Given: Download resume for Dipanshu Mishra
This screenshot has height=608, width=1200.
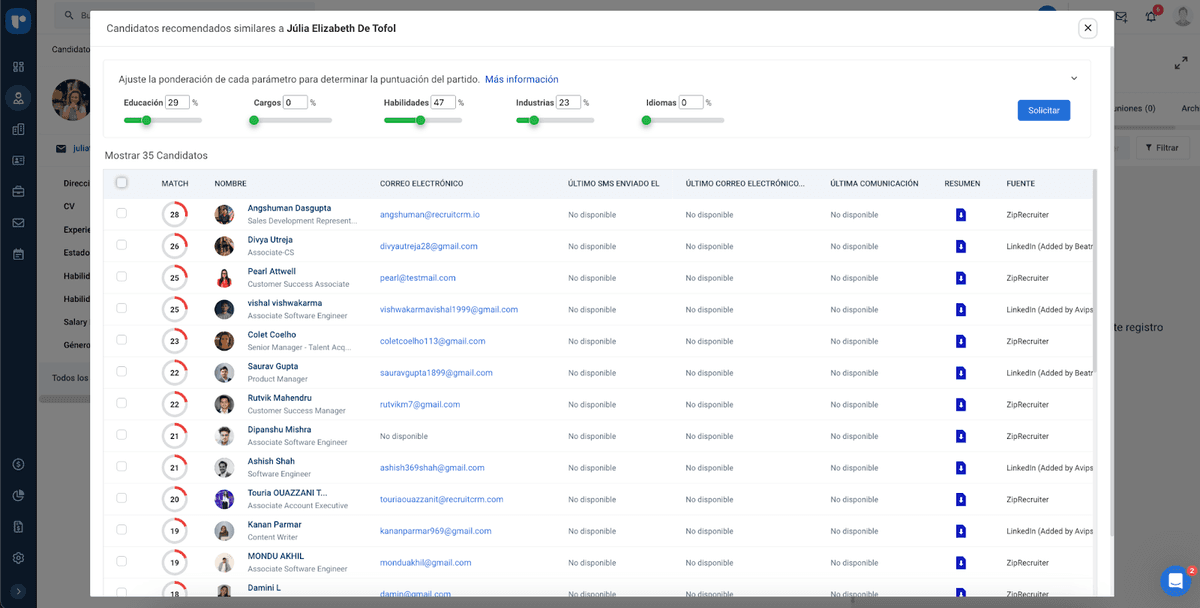Looking at the screenshot, I should pos(960,436).
